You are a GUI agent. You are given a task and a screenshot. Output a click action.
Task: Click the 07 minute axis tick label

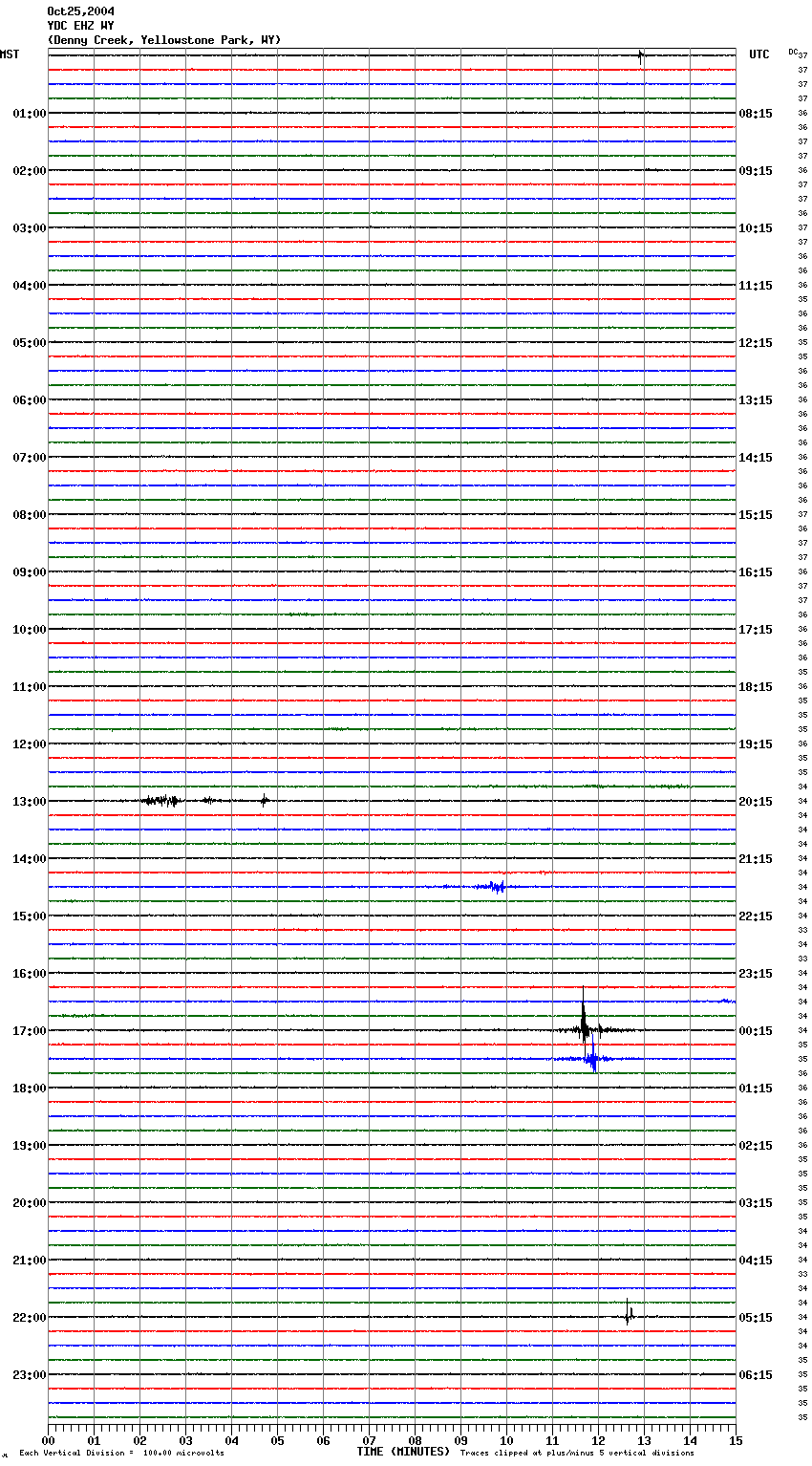pyautogui.click(x=370, y=1440)
